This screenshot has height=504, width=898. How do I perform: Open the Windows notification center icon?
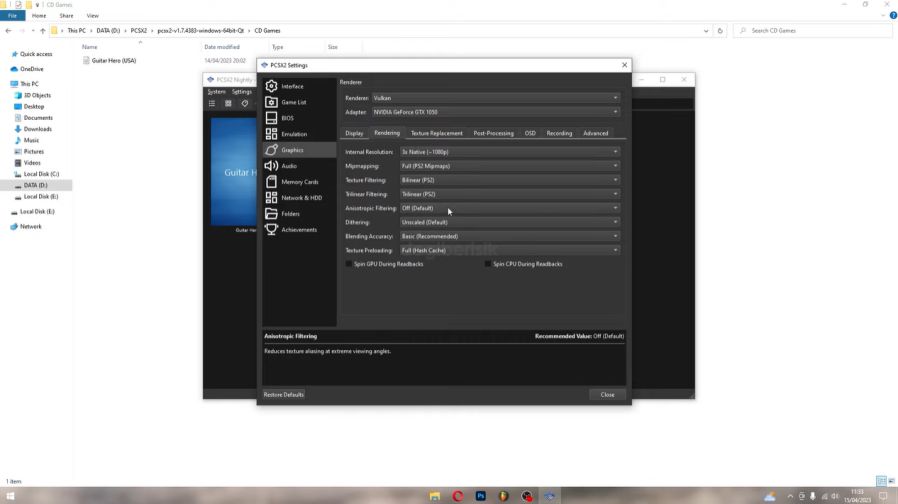coord(883,496)
